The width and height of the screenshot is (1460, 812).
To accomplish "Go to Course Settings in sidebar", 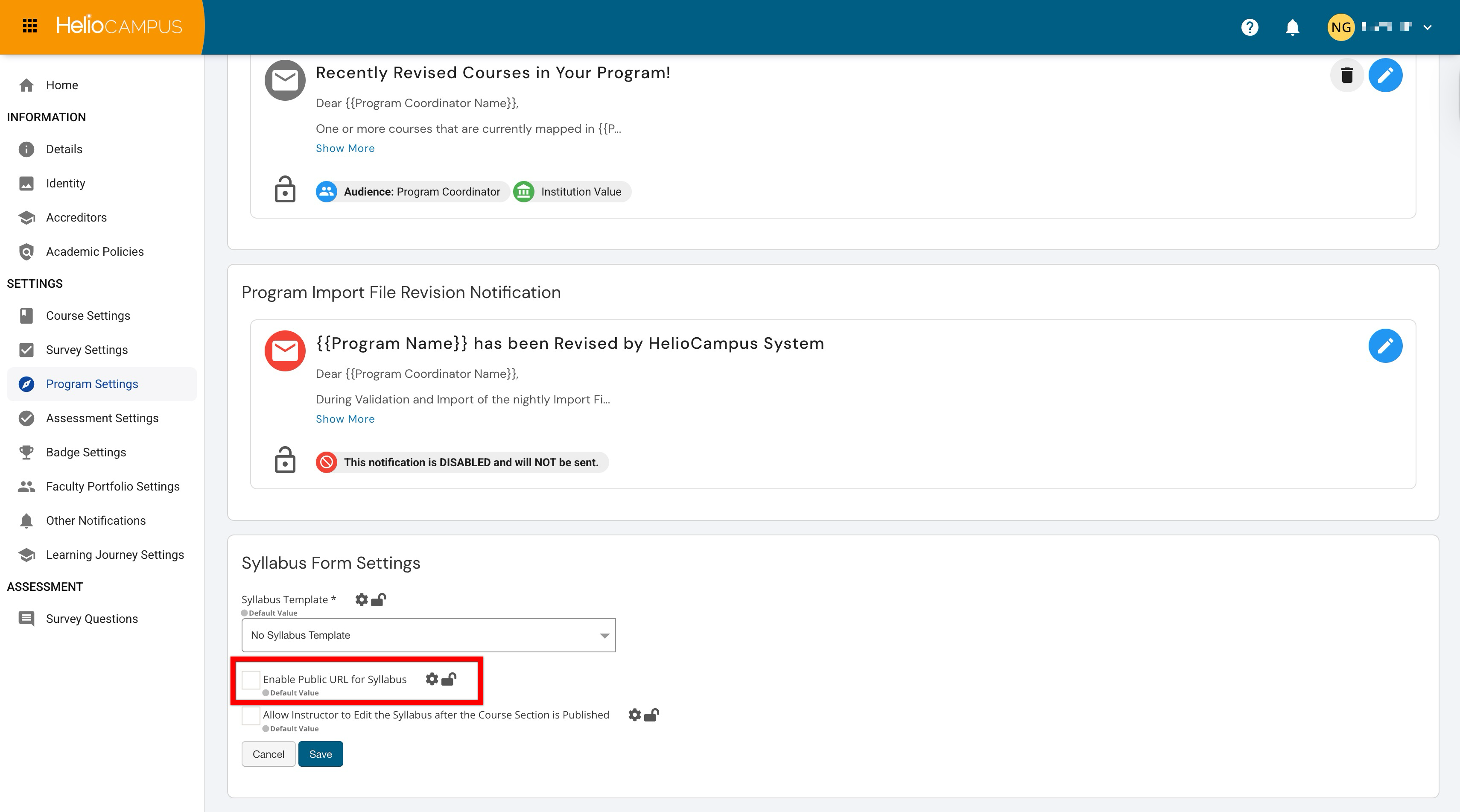I will point(88,315).
